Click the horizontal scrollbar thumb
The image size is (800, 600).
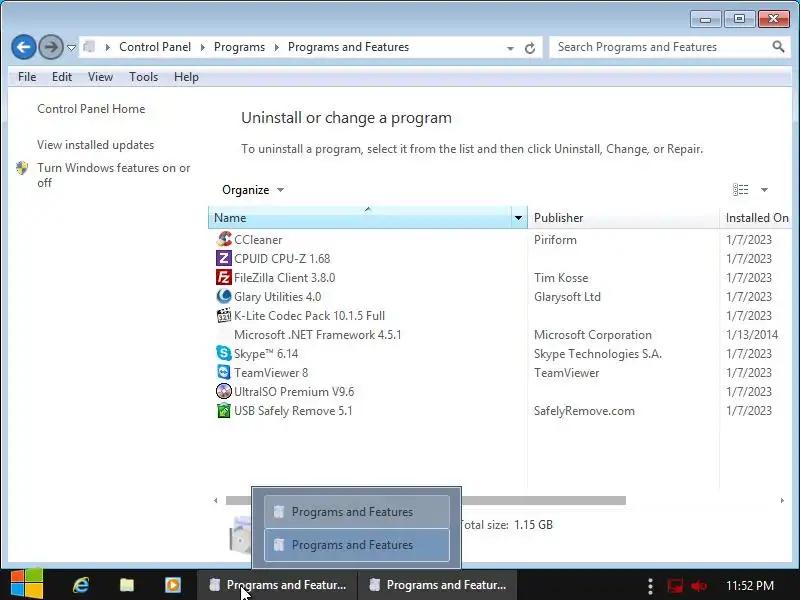(x=426, y=501)
